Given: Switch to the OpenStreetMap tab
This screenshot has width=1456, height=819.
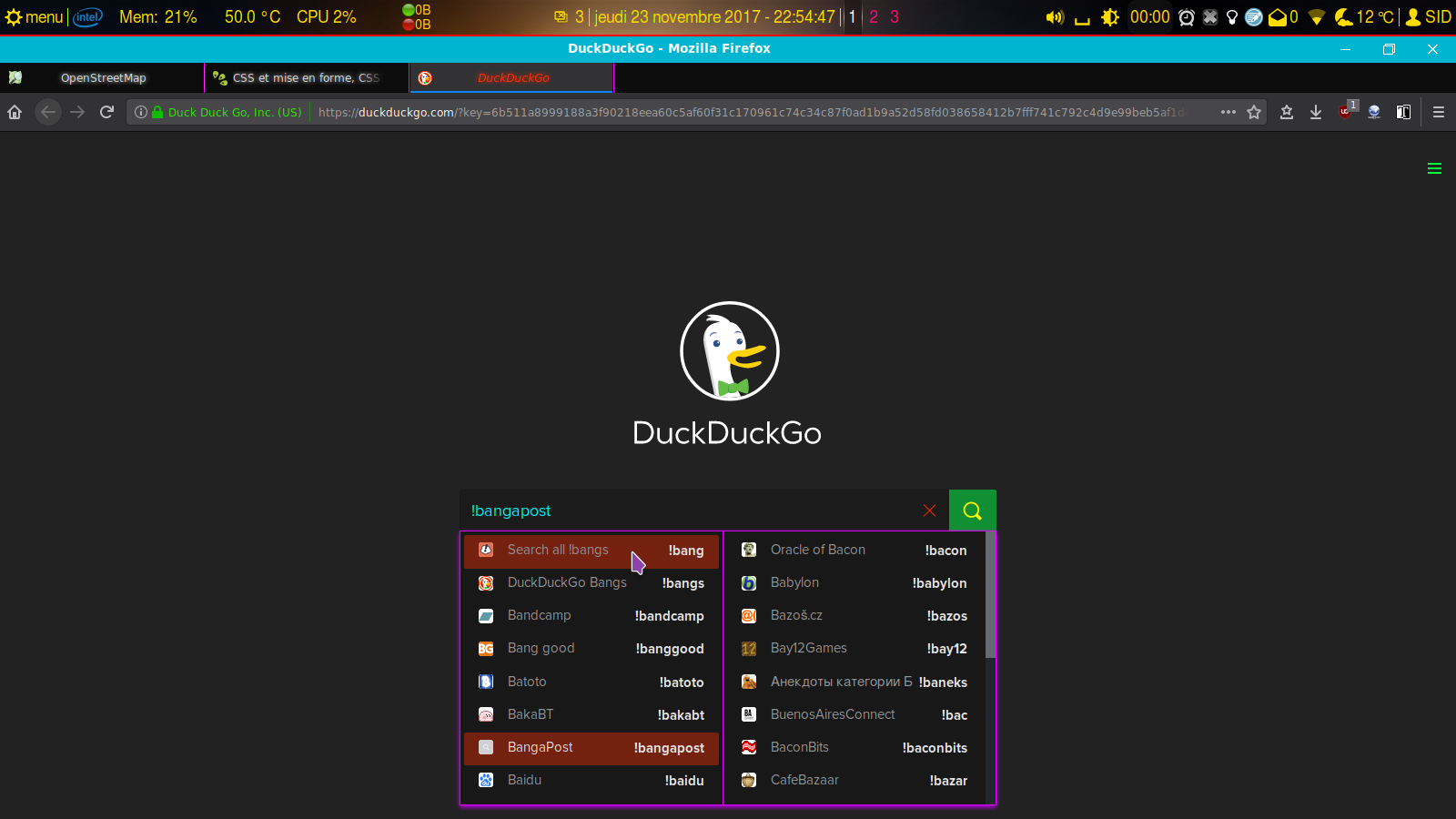Looking at the screenshot, I should coord(103,77).
